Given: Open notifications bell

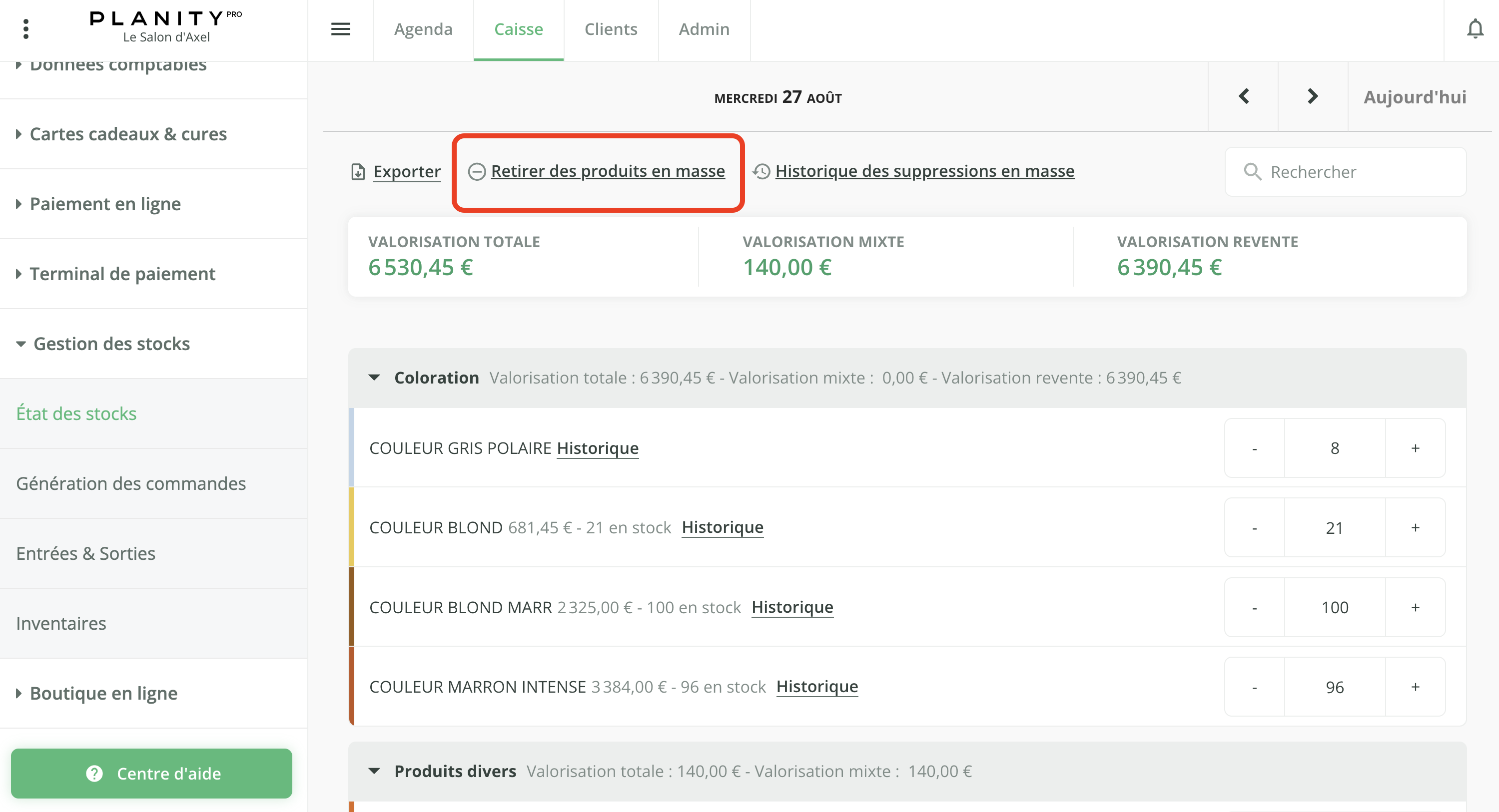Looking at the screenshot, I should click(1475, 29).
